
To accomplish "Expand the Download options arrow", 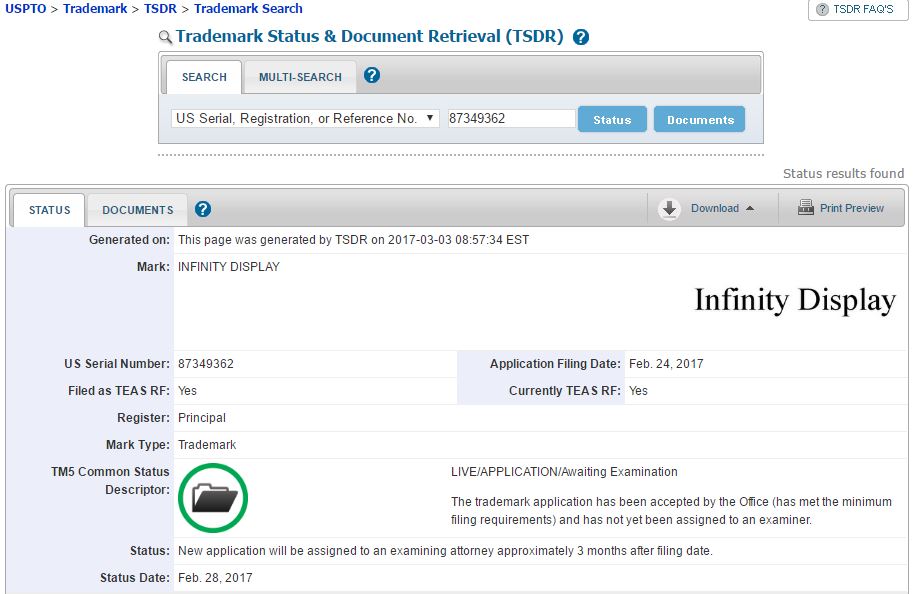I will pos(750,208).
